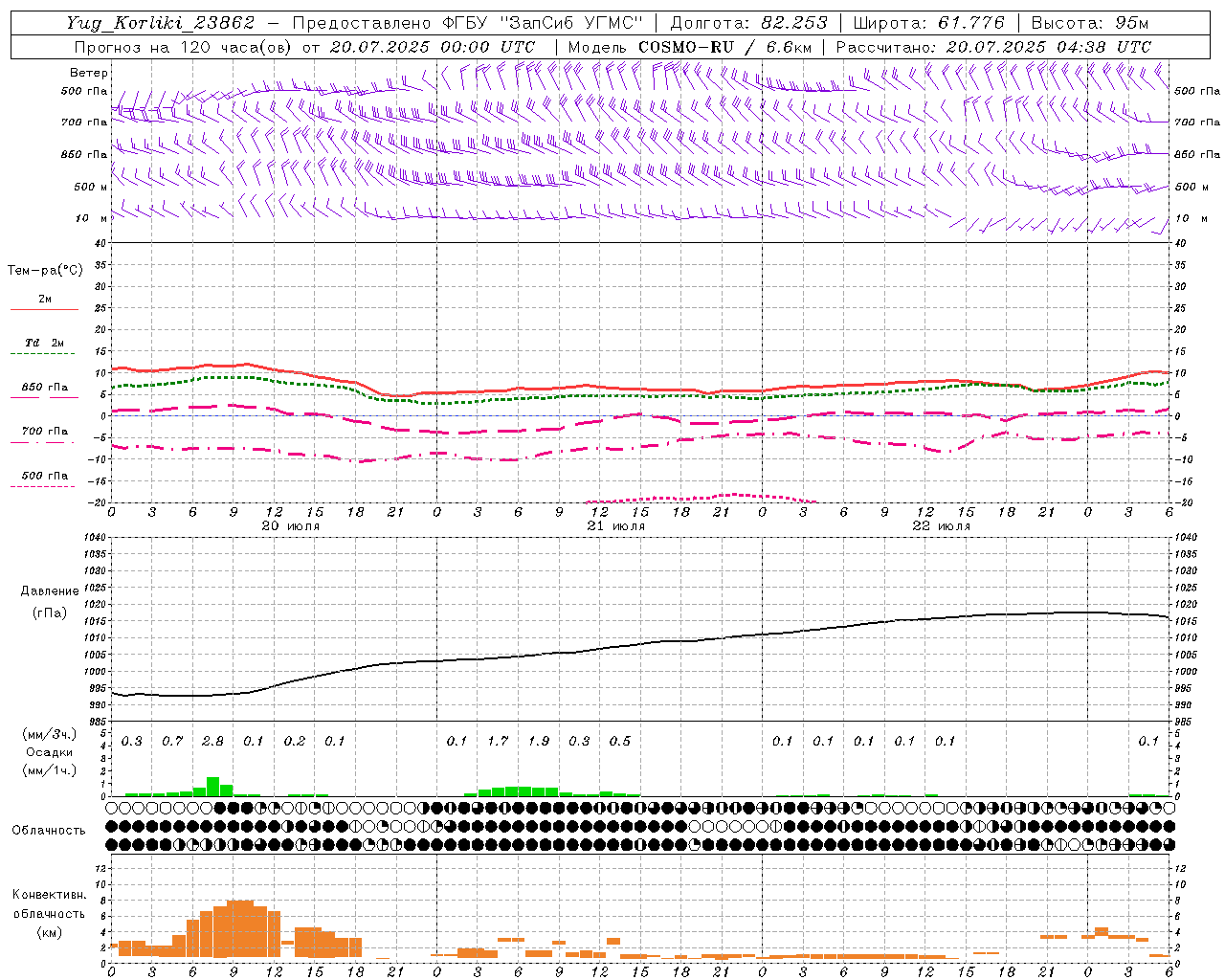Click the 2.8 precipitation value
Image resolution: width=1225 pixels, height=980 pixels.
(x=212, y=742)
